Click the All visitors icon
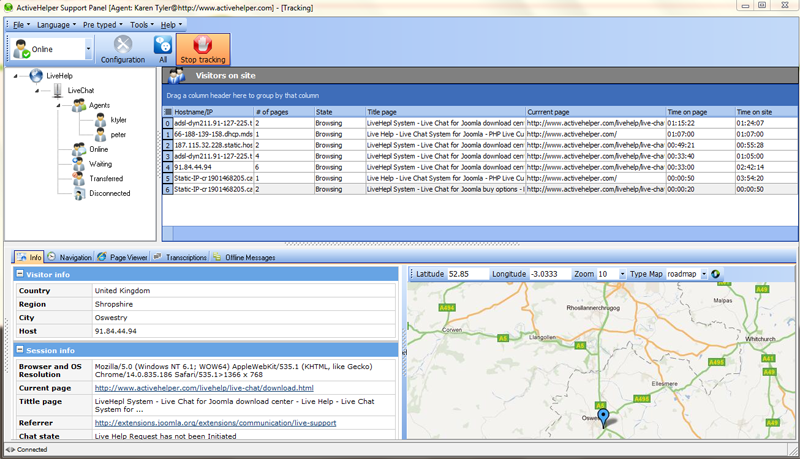The image size is (800, 459). point(163,49)
